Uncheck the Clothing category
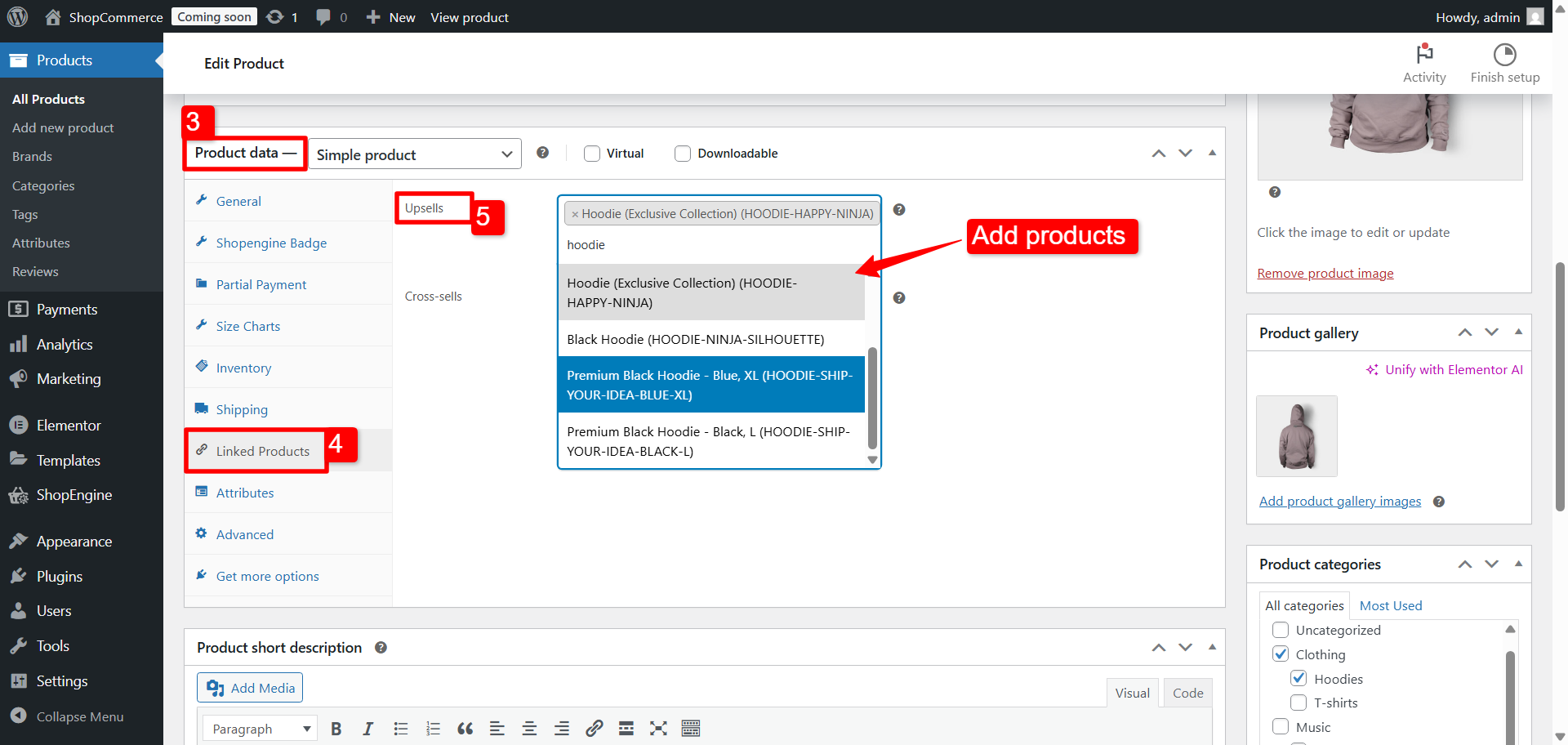 pyautogui.click(x=1281, y=654)
